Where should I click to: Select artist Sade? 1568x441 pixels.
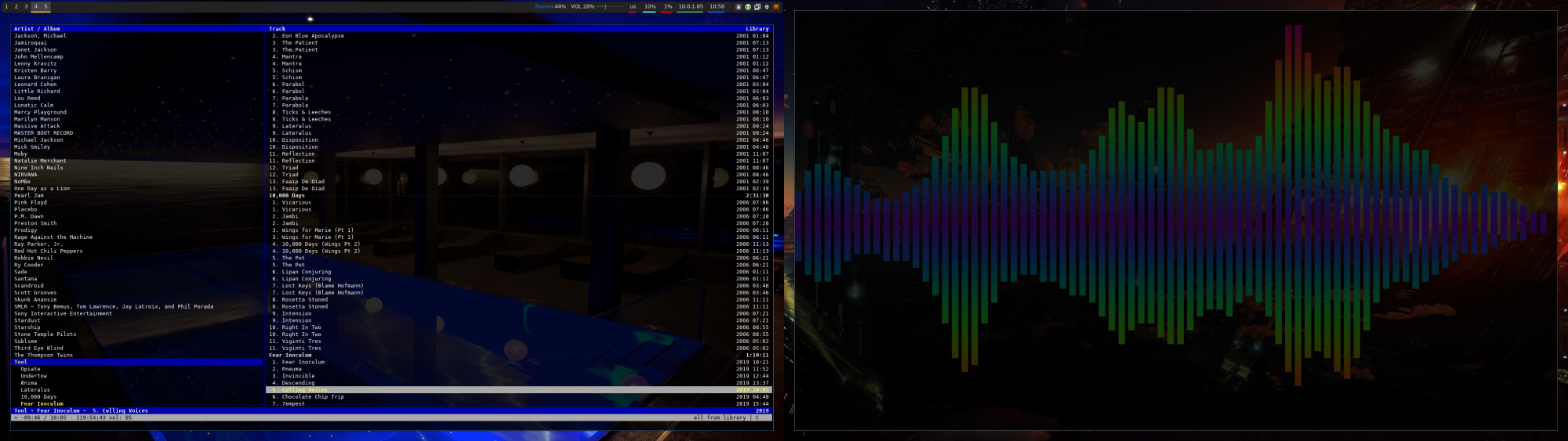click(20, 272)
